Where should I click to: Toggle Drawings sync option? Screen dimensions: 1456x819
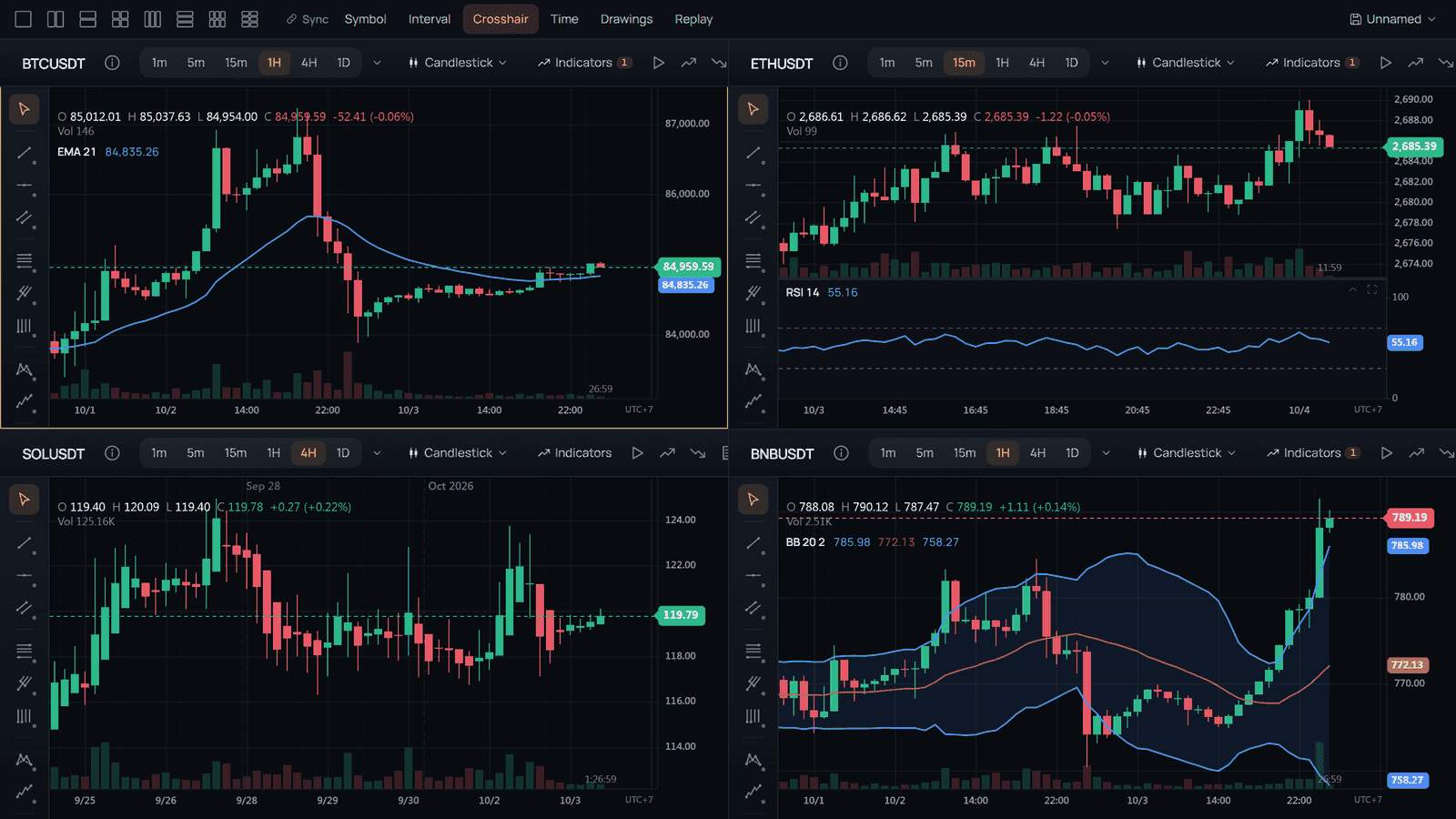point(626,19)
